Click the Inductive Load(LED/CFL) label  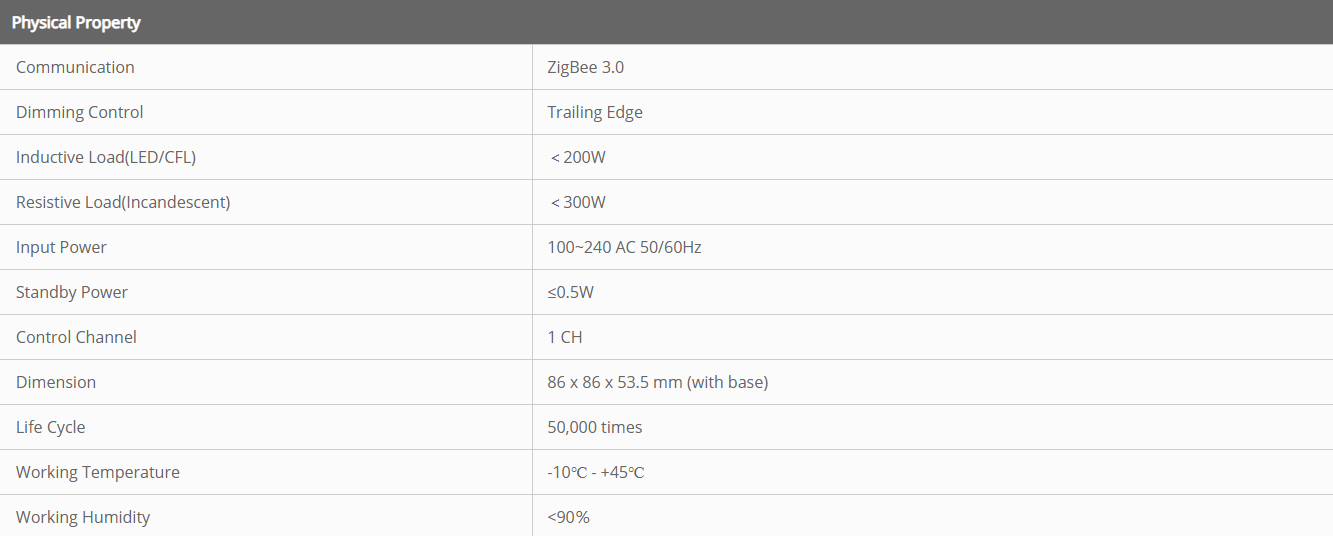click(x=113, y=157)
